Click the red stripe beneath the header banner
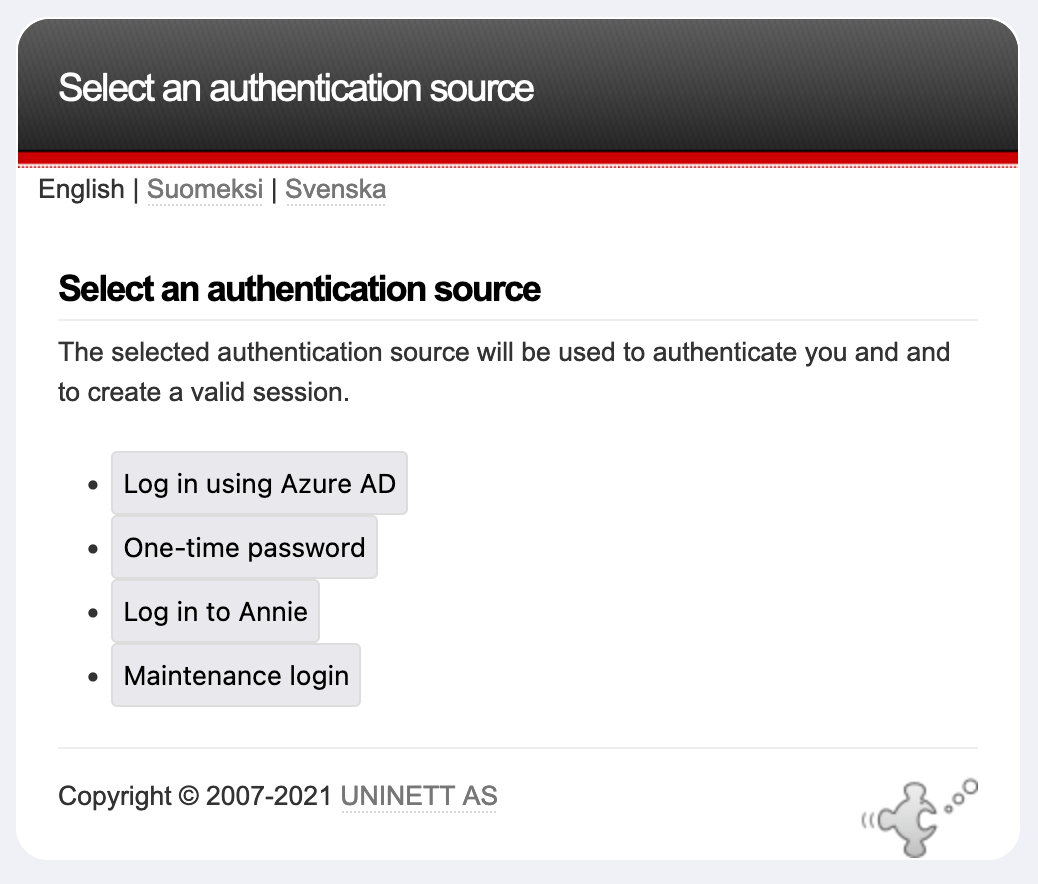The width and height of the screenshot is (1038, 884). pyautogui.click(x=518, y=158)
